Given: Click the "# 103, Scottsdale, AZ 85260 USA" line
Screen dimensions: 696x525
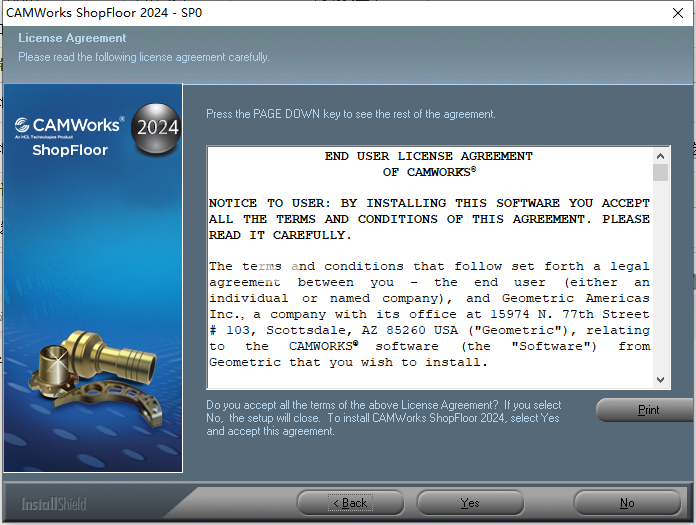Looking at the screenshot, I should coord(429,330).
